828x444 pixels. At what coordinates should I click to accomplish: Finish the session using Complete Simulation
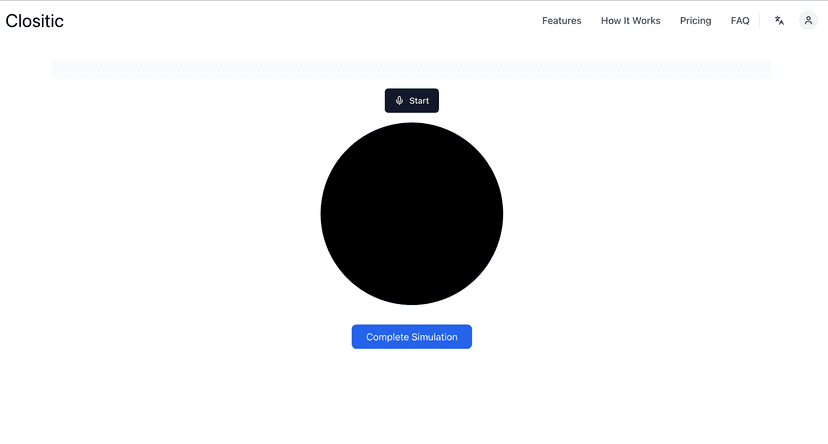(411, 337)
